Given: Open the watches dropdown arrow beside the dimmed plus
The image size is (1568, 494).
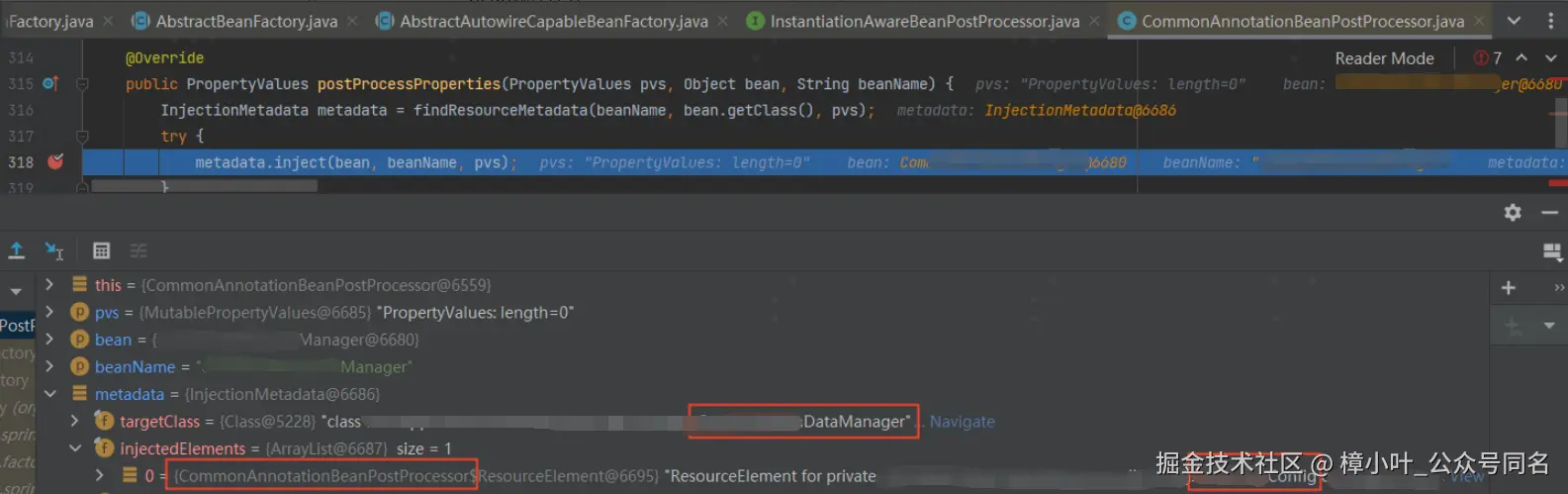Looking at the screenshot, I should click(x=1549, y=325).
